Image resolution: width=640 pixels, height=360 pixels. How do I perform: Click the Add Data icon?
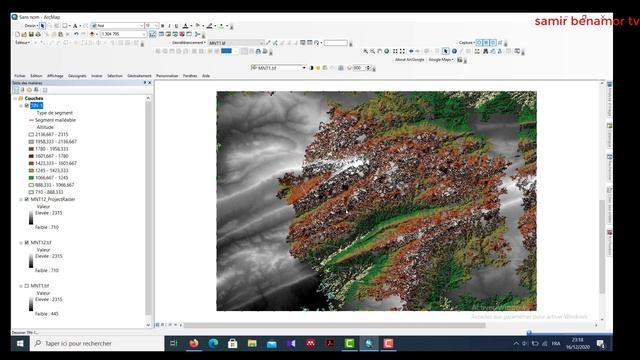pyautogui.click(x=92, y=34)
